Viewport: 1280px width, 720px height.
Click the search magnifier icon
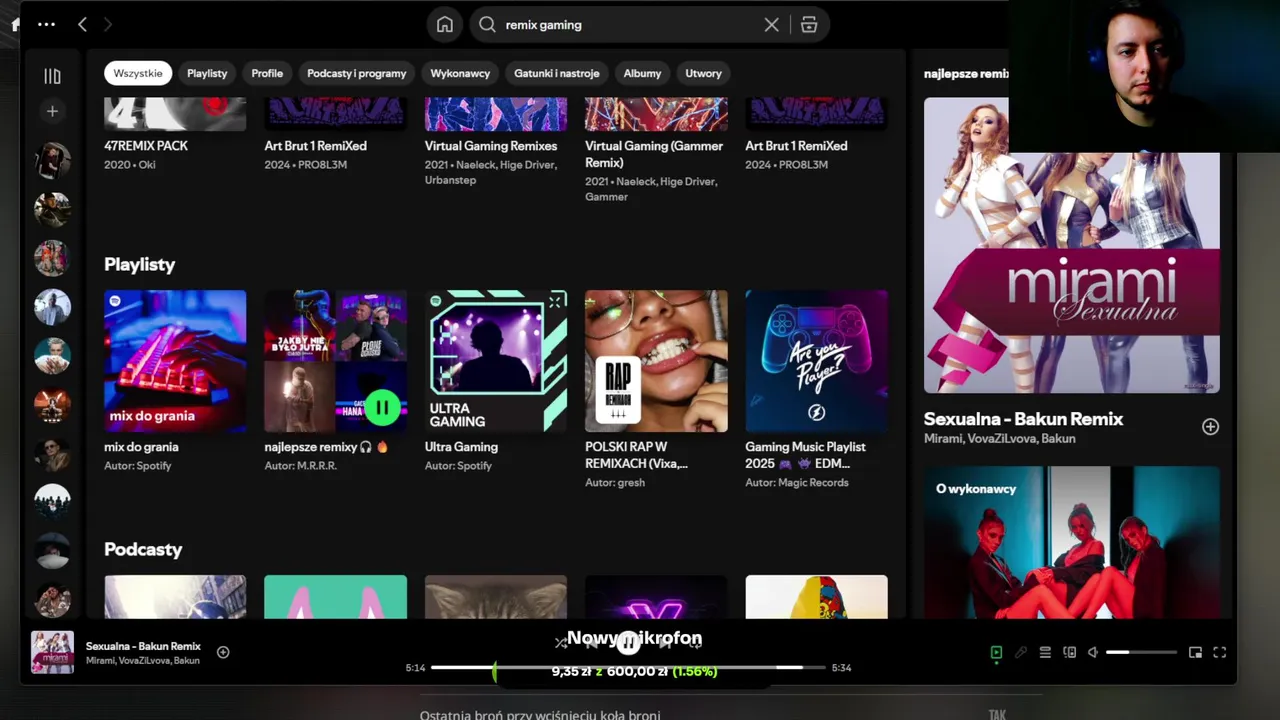coord(488,25)
